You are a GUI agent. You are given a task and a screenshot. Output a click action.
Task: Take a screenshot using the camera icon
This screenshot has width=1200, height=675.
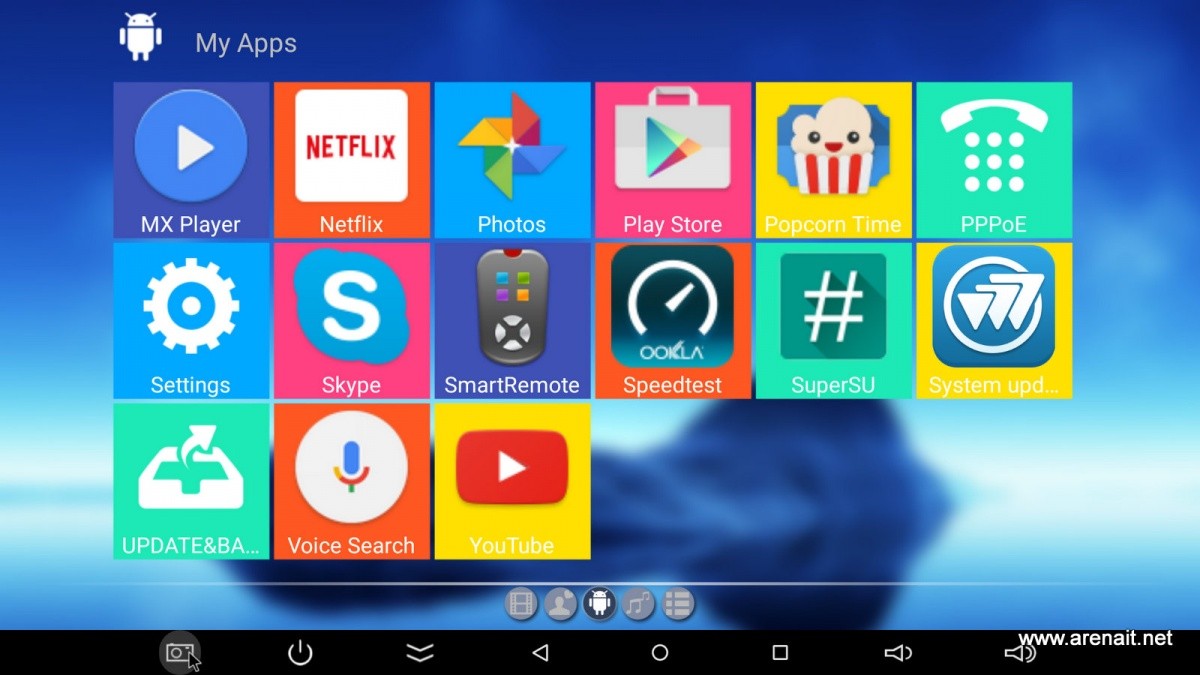click(x=179, y=653)
